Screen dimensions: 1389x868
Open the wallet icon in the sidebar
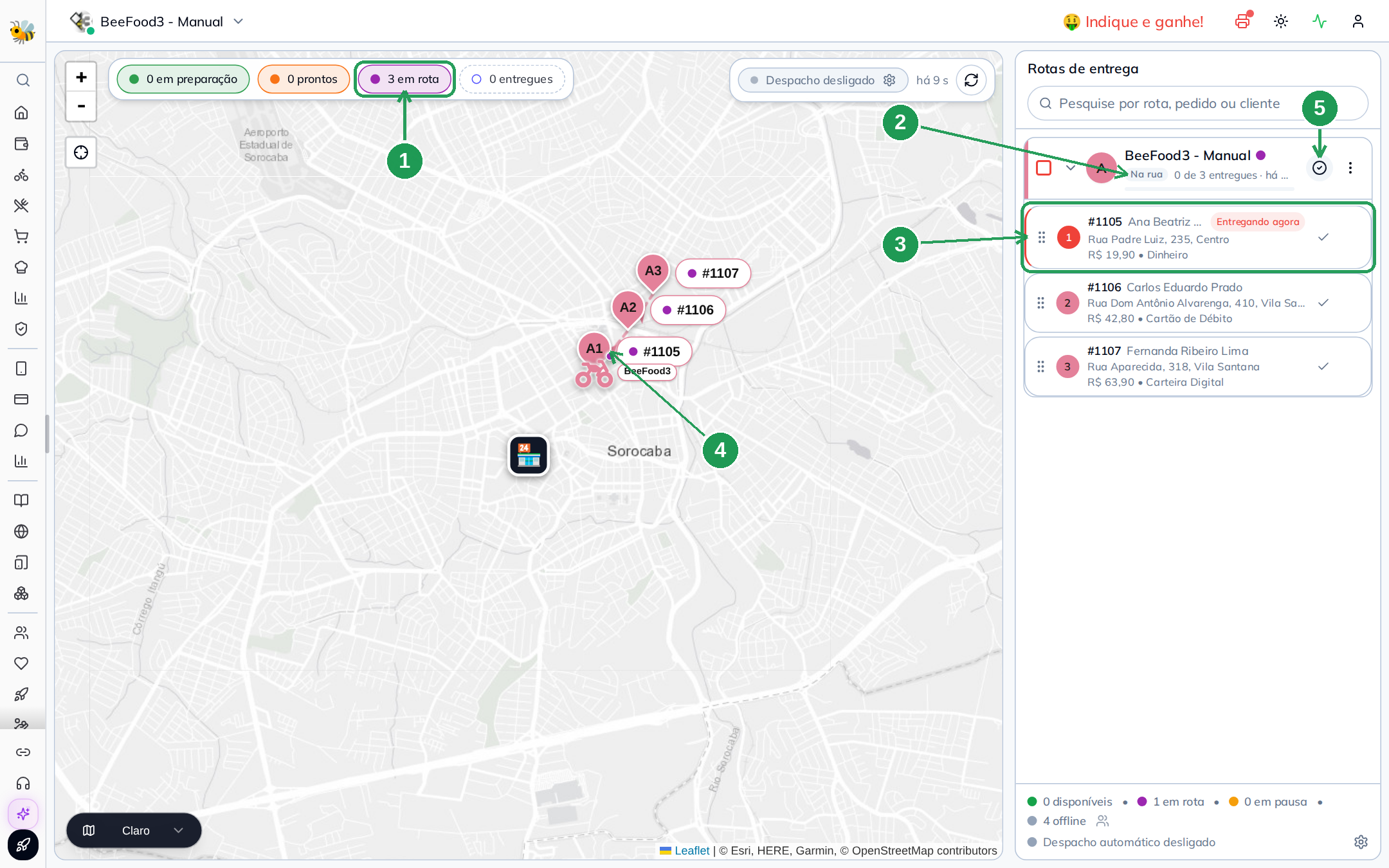[x=21, y=143]
